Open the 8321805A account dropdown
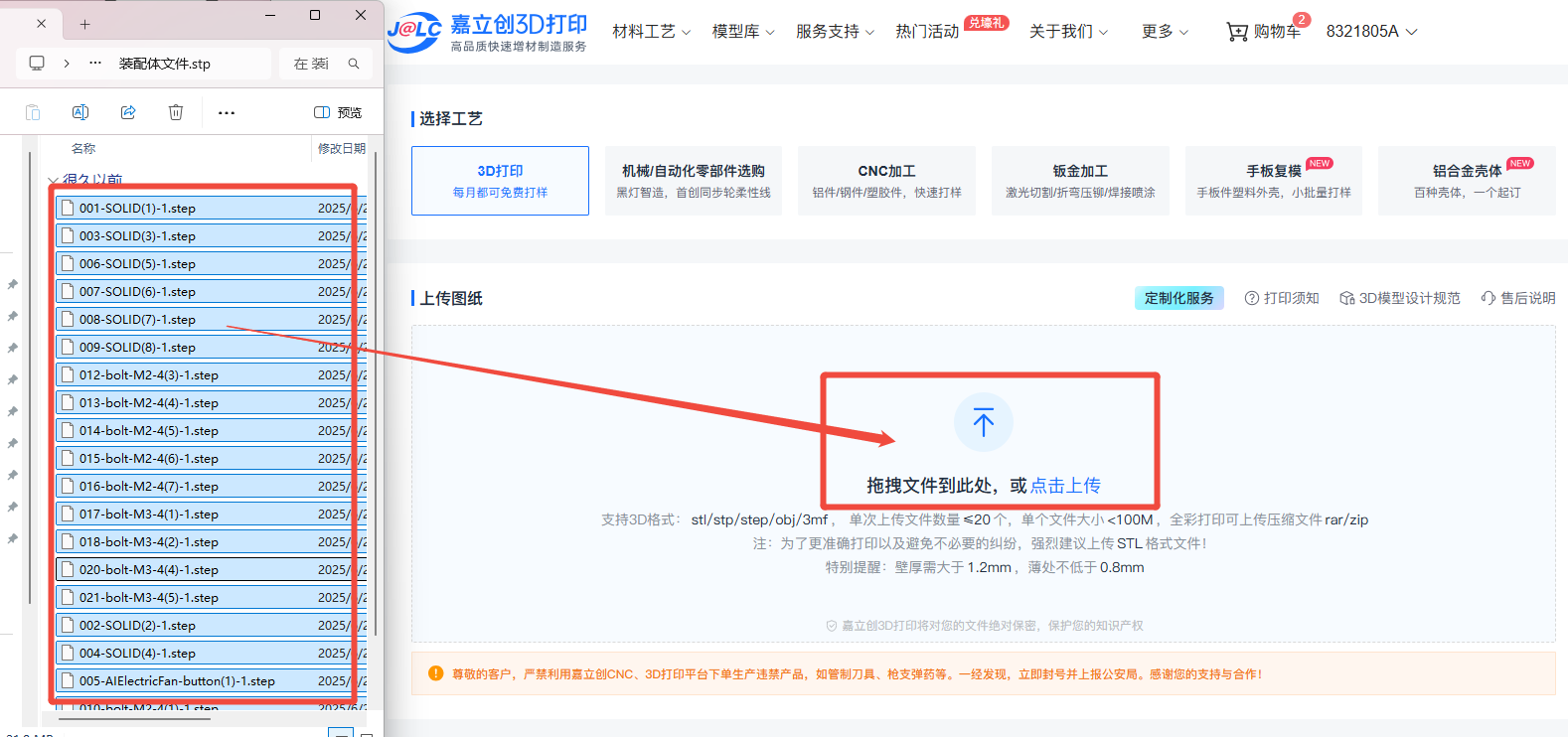Screen dimensions: 1568x737 pyautogui.click(x=1371, y=32)
